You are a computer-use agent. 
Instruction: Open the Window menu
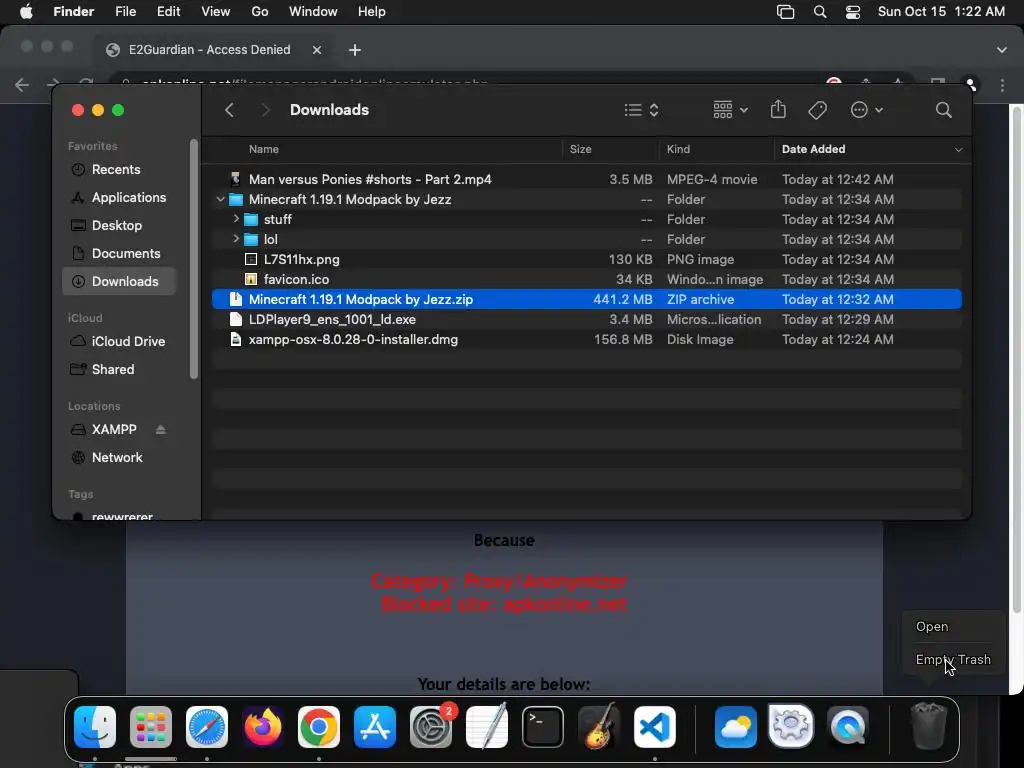coord(313,12)
